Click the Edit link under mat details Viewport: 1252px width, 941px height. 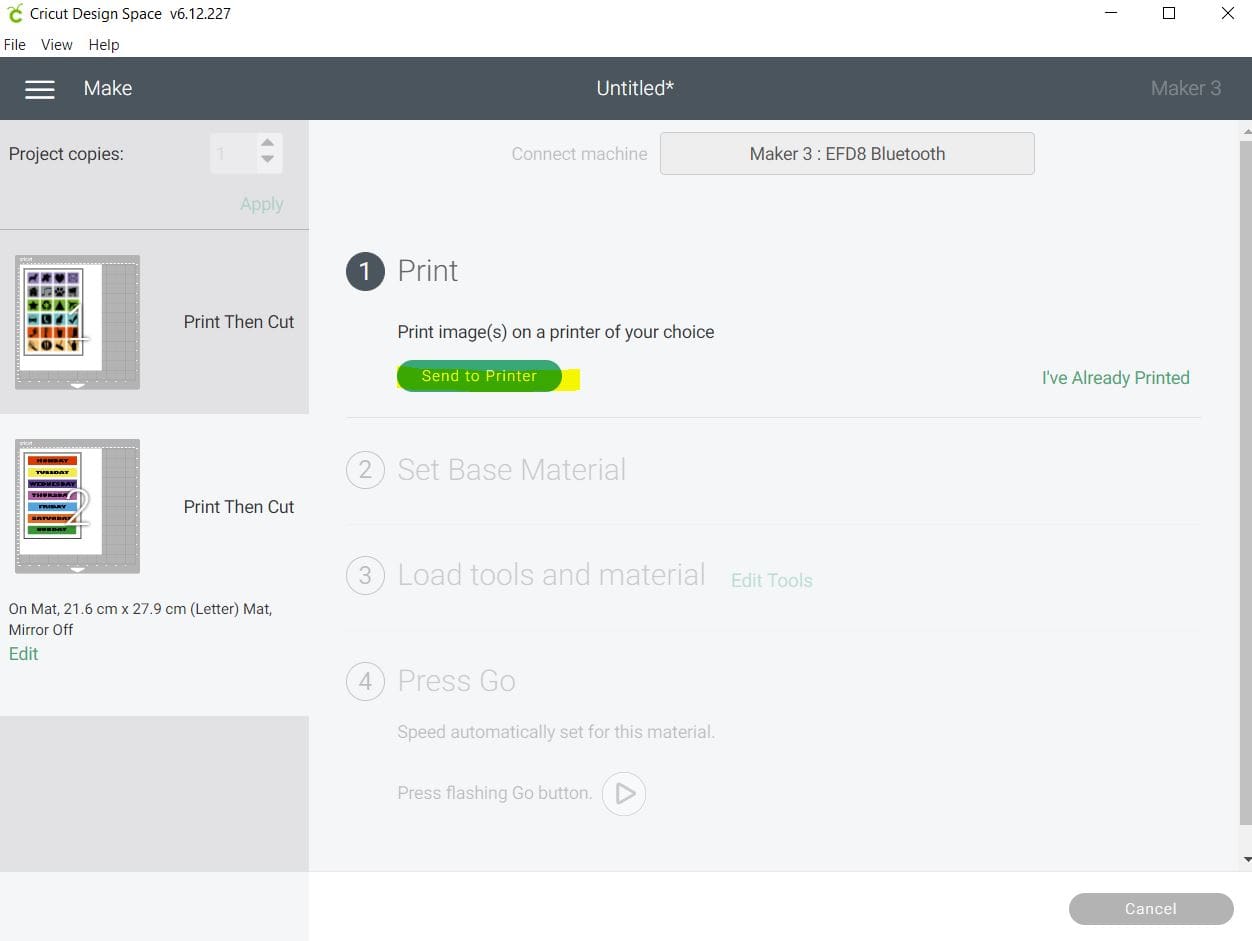coord(23,654)
